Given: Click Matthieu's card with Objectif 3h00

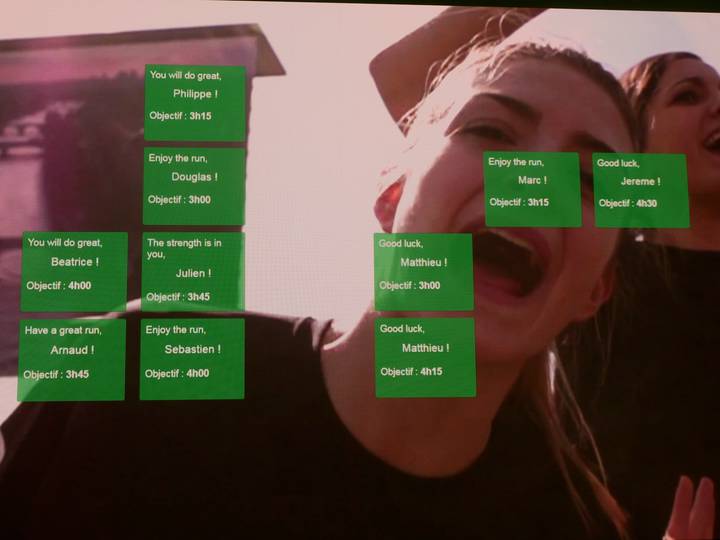Looking at the screenshot, I should [424, 272].
